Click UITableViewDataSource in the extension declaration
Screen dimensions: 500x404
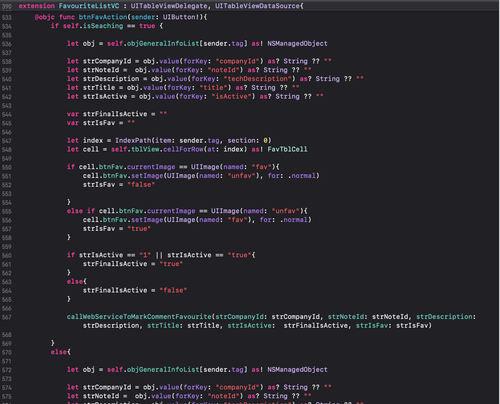pos(257,6)
